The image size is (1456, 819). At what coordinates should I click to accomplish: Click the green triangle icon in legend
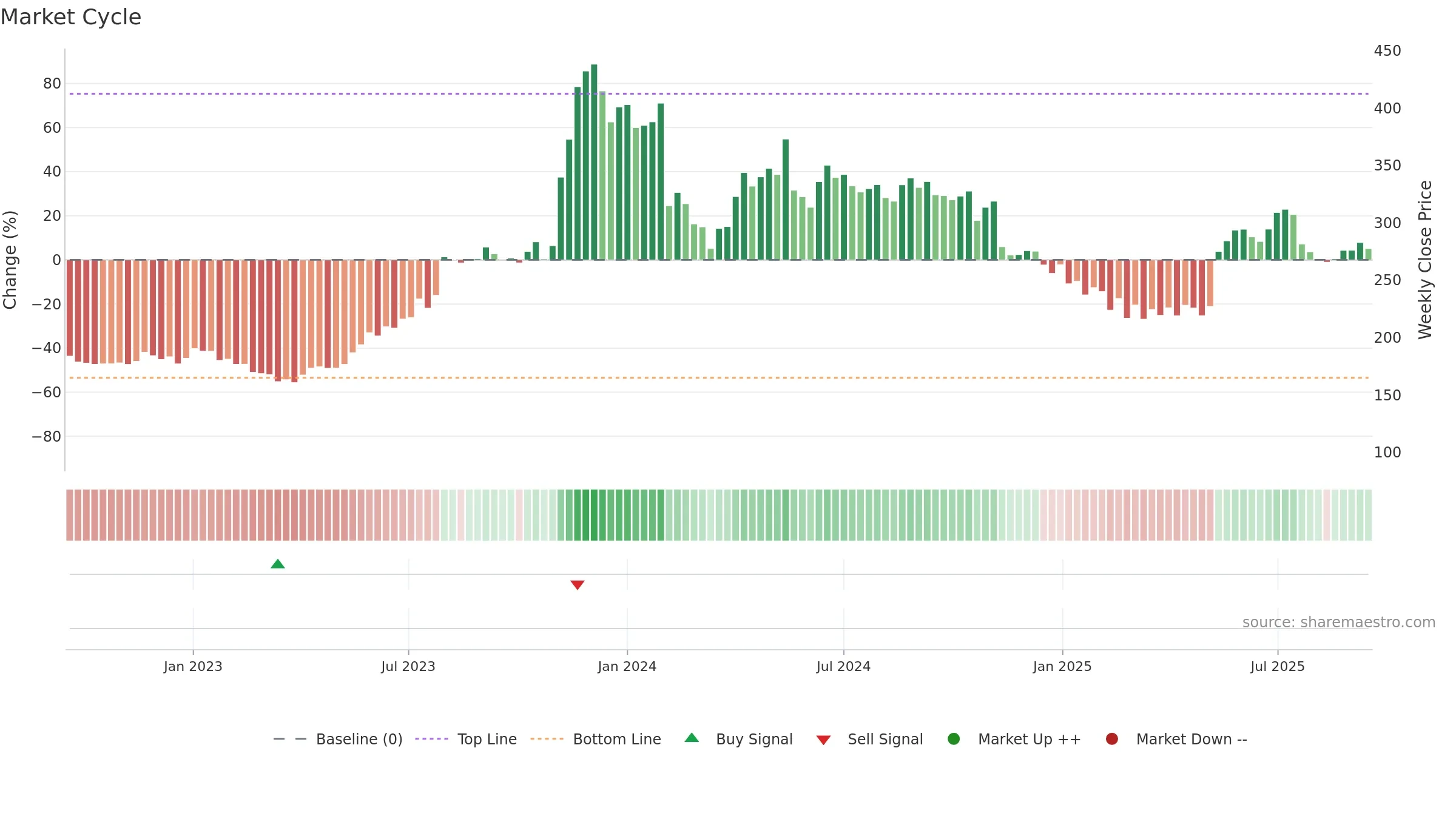[692, 738]
